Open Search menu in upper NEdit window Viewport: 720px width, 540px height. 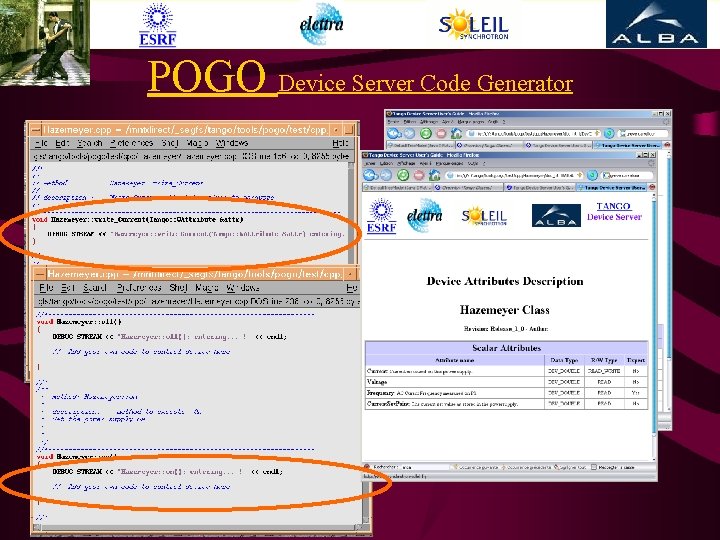pos(89,143)
